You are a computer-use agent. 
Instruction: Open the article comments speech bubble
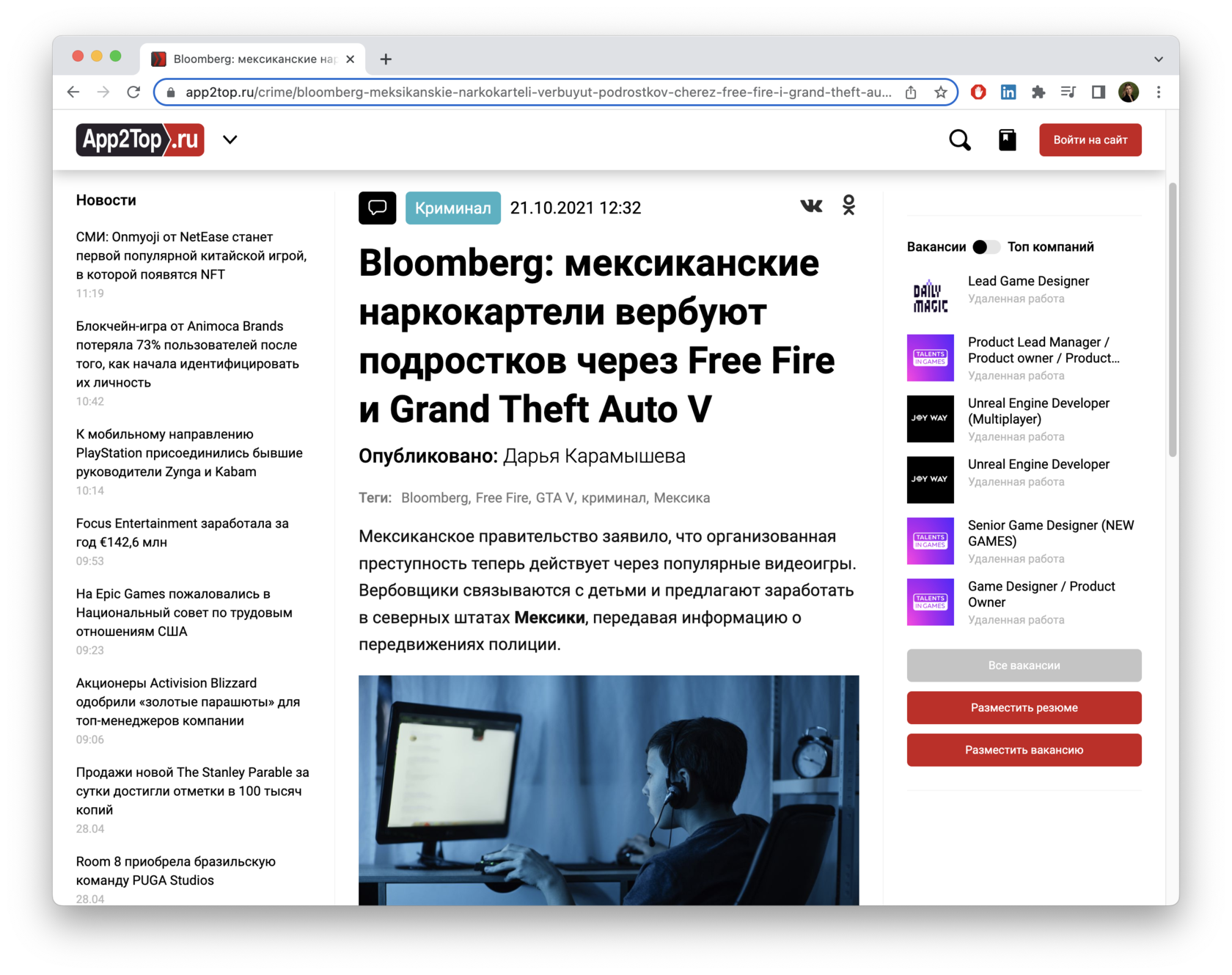[x=377, y=208]
